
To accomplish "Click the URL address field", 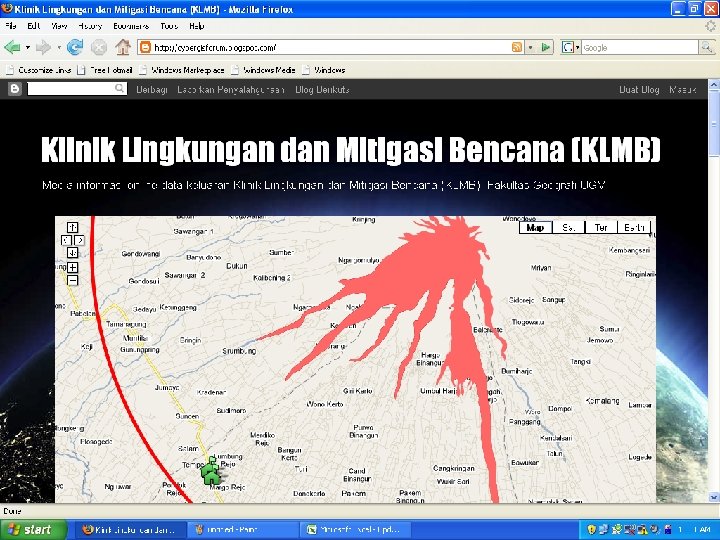I will tap(331, 47).
